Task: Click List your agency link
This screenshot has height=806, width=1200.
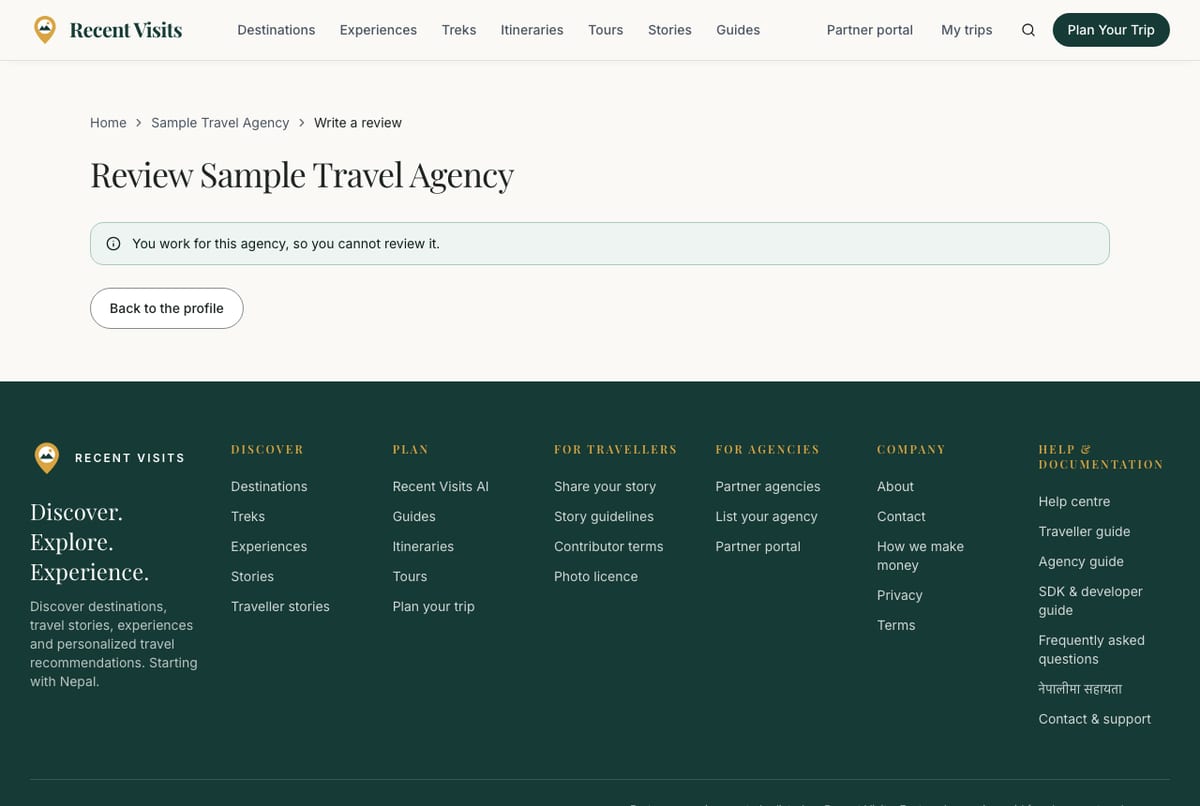Action: point(767,516)
